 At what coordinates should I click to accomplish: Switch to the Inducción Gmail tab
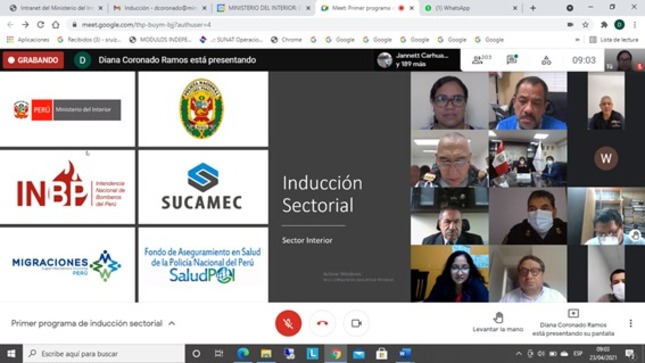point(161,8)
